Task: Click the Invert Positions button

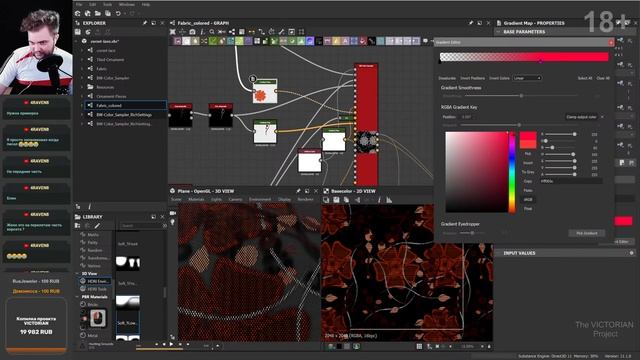Action: click(x=472, y=78)
